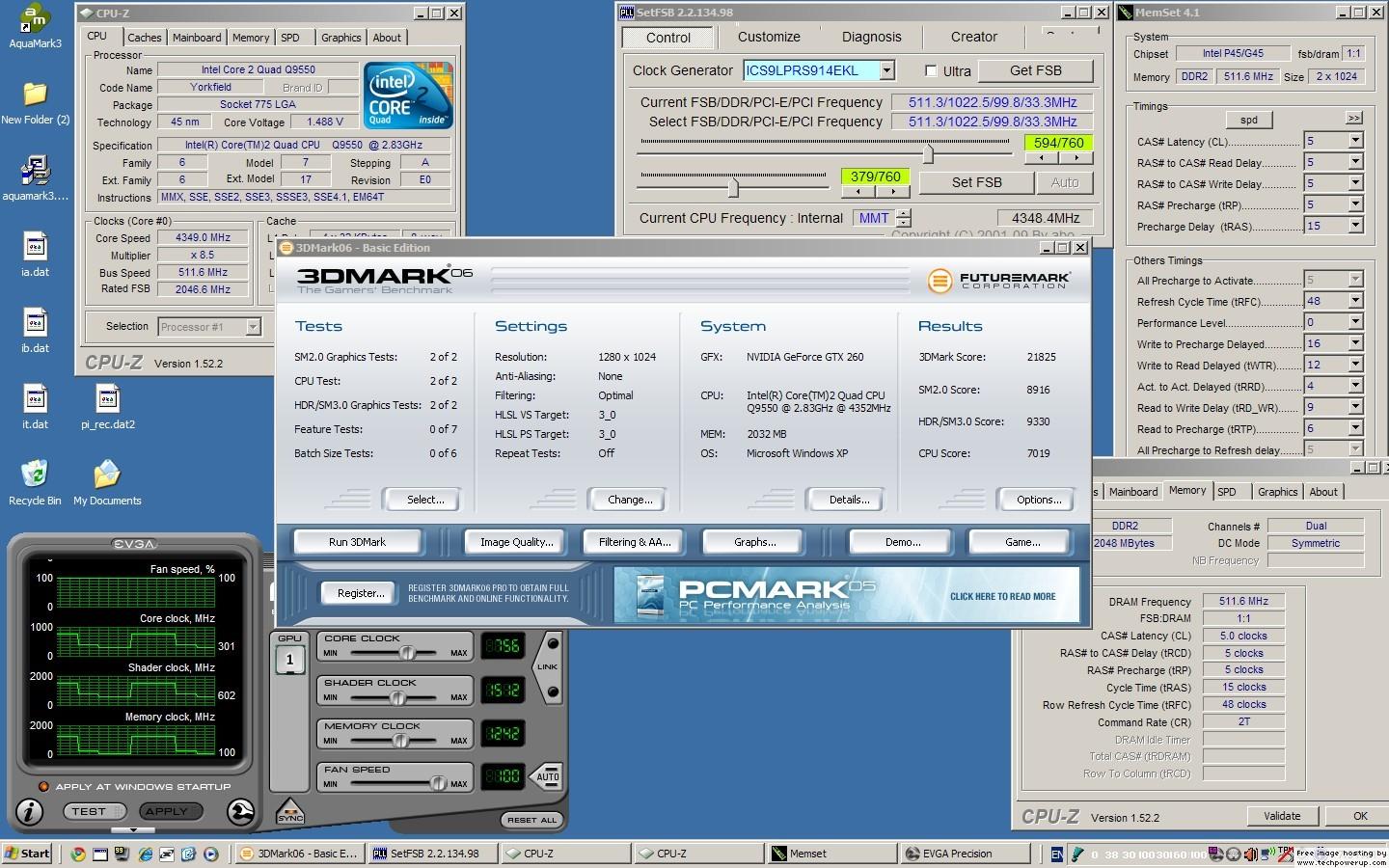Screen dimensions: 1389x868
Task: Click Get FSB button in SetFSB
Action: pyautogui.click(x=1036, y=70)
